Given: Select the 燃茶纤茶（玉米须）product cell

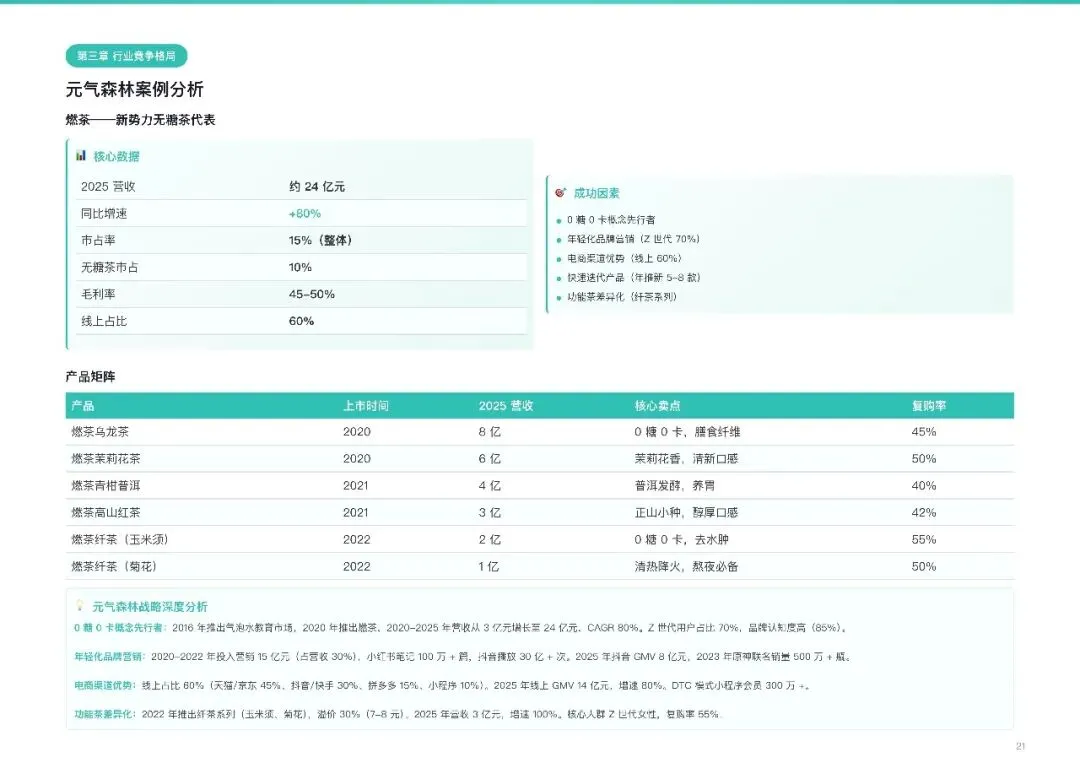Looking at the screenshot, I should 120,539.
